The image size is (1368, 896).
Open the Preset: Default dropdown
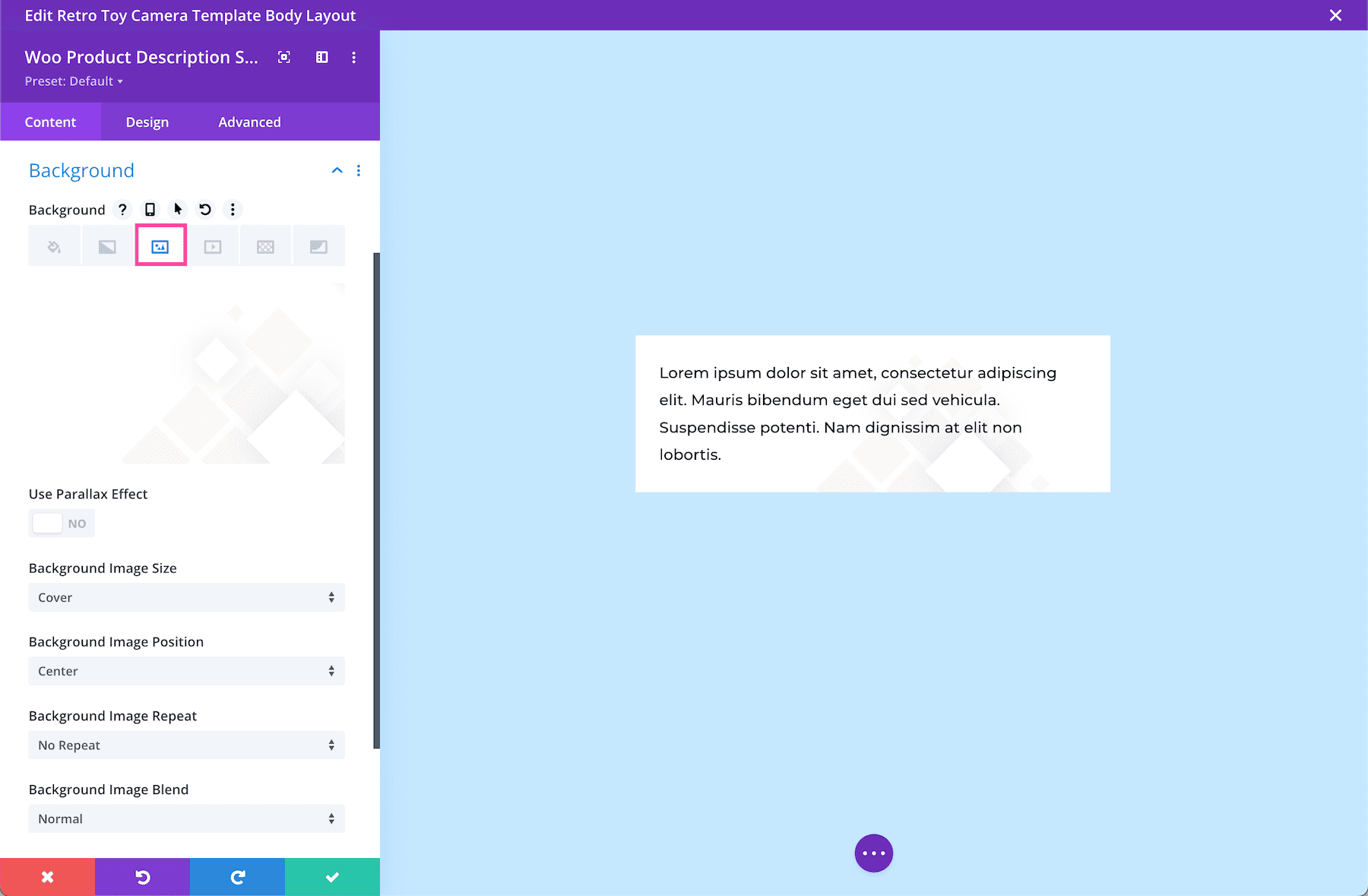[74, 81]
